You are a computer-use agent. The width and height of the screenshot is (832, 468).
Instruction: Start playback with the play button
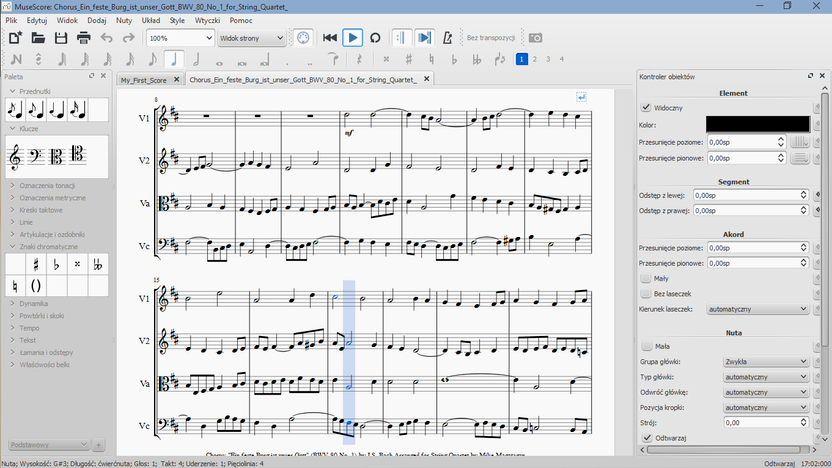tap(352, 38)
